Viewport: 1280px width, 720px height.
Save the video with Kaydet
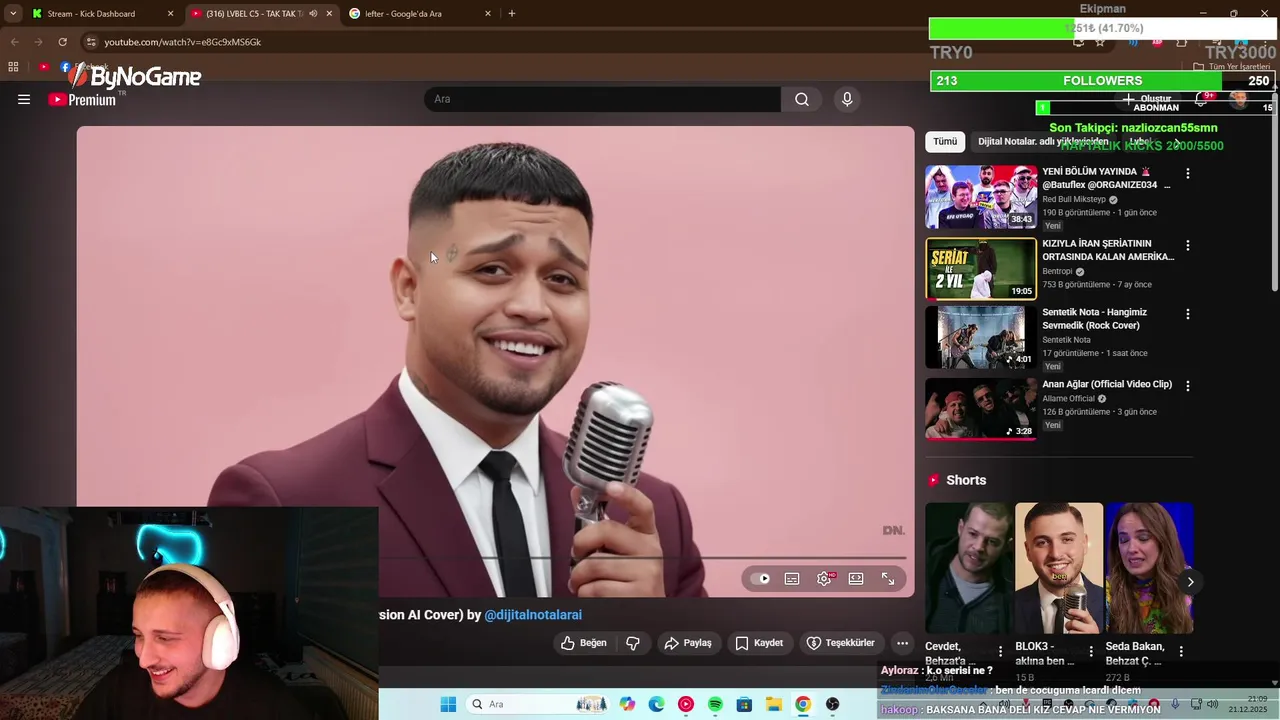759,643
